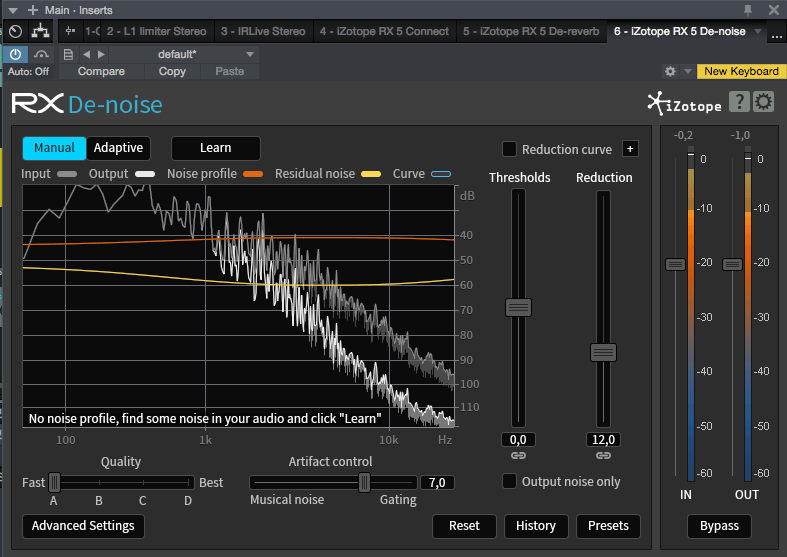Screen dimensions: 787x557
Task: Click the Learn button
Action: [215, 148]
